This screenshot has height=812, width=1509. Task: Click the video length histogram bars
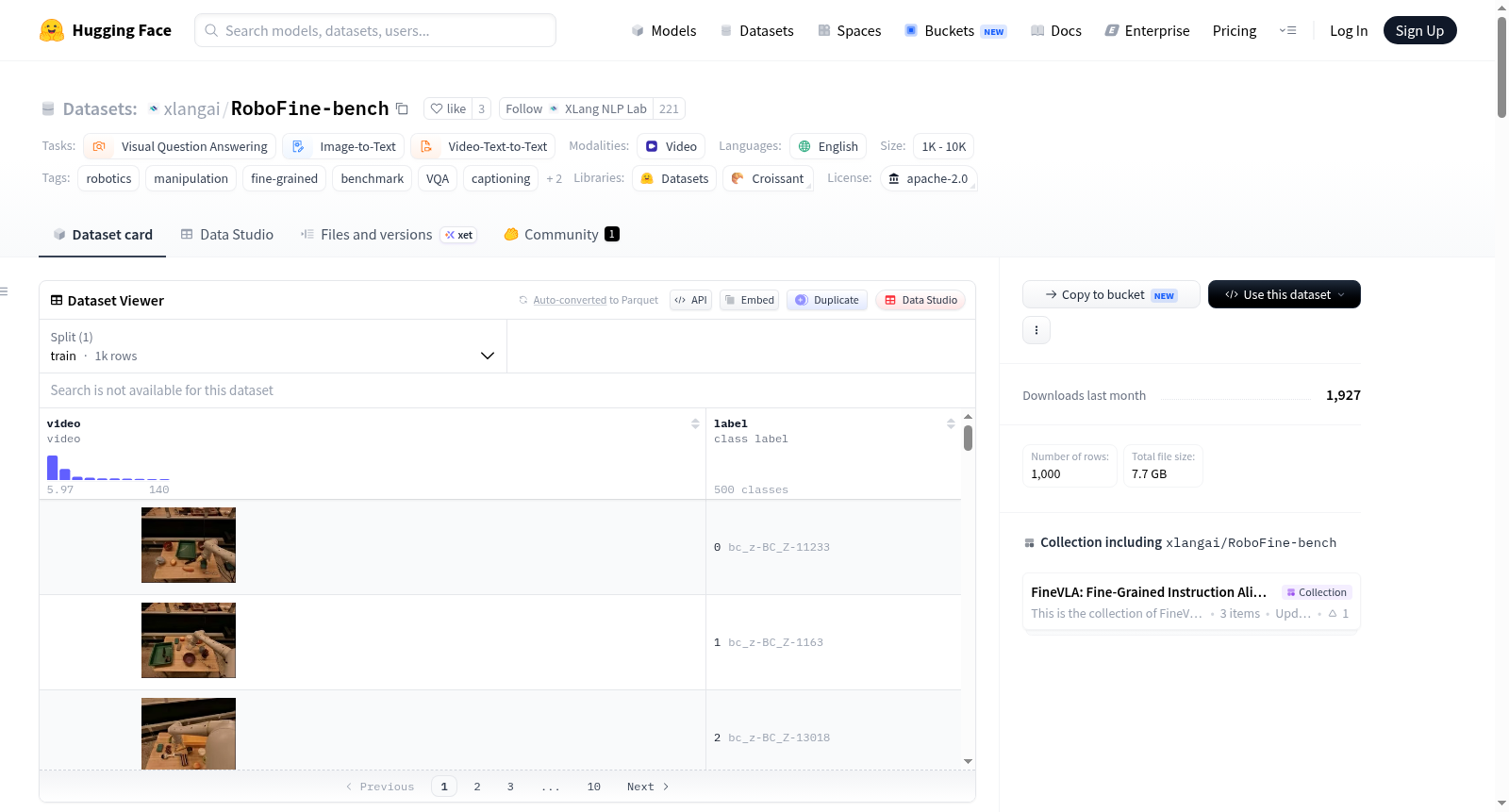coord(108,468)
